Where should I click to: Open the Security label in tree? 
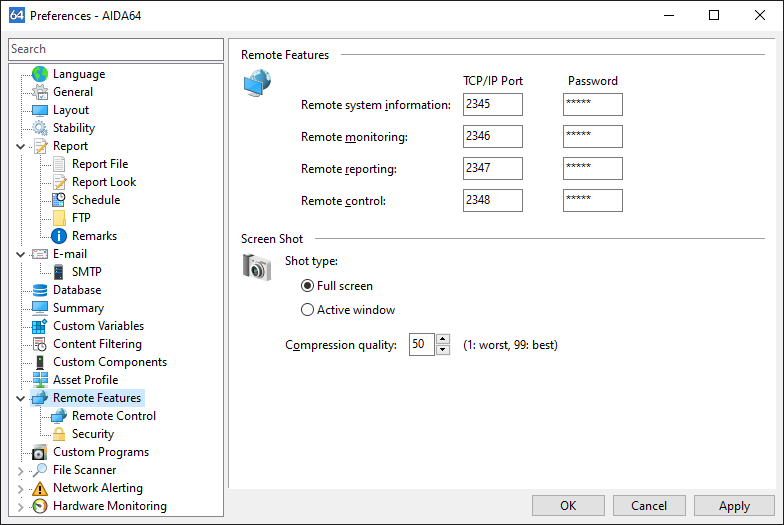pyautogui.click(x=93, y=434)
